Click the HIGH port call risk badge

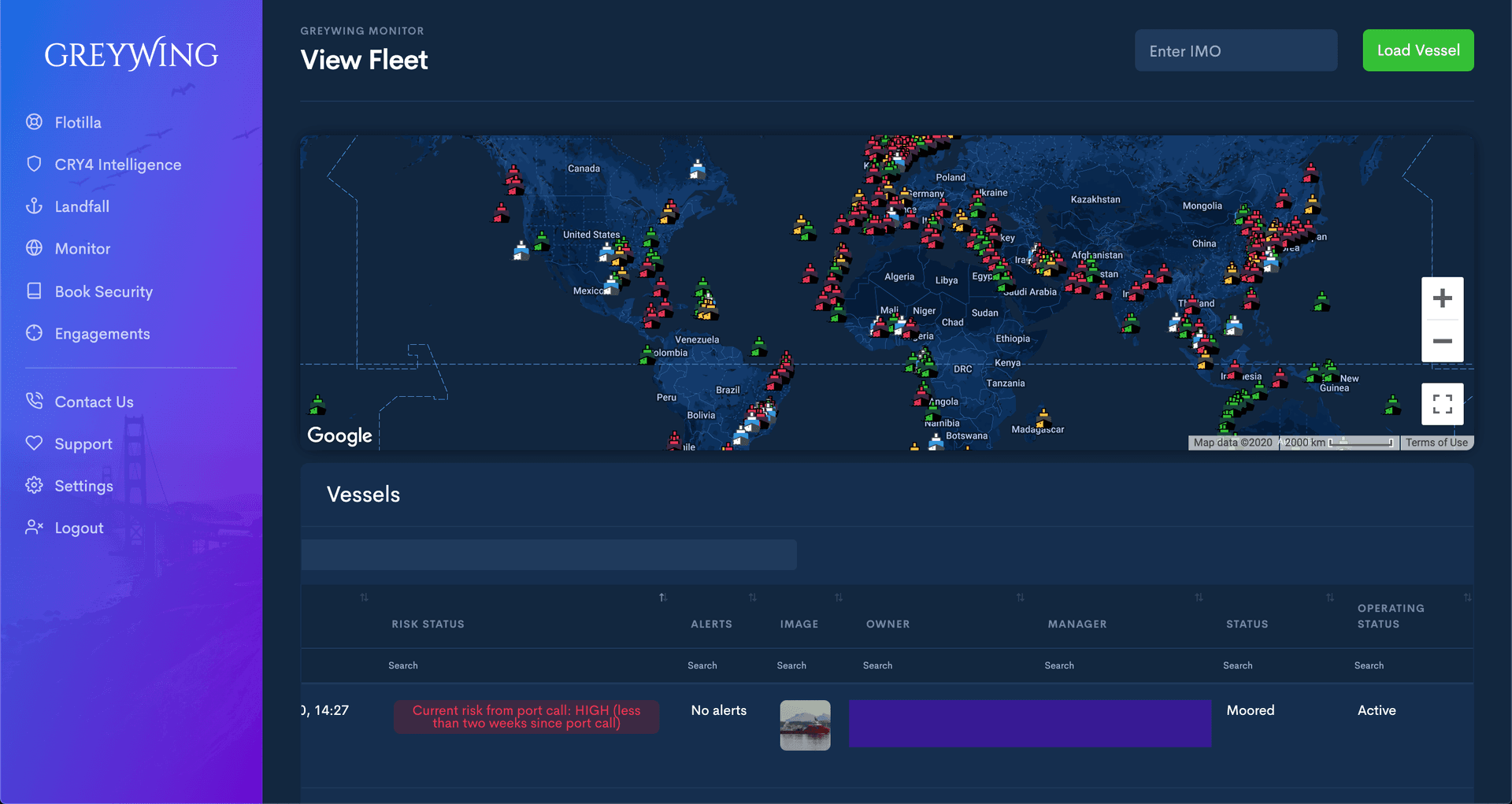click(x=526, y=717)
